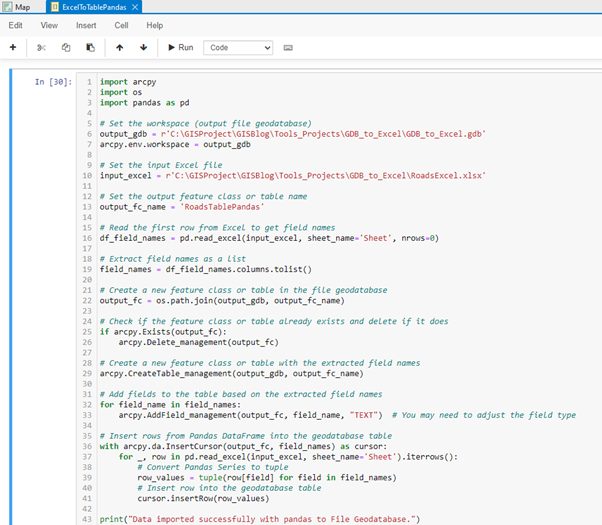Click 'for field_name in field_names:' line
This screenshot has height=525, width=602.
click(170, 404)
